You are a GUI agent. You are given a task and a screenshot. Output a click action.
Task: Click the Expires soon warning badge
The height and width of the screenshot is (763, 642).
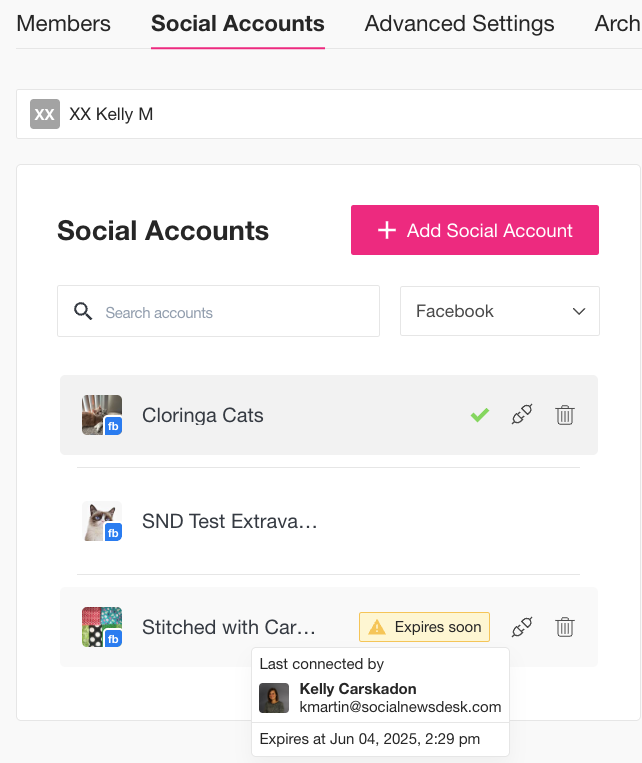424,627
